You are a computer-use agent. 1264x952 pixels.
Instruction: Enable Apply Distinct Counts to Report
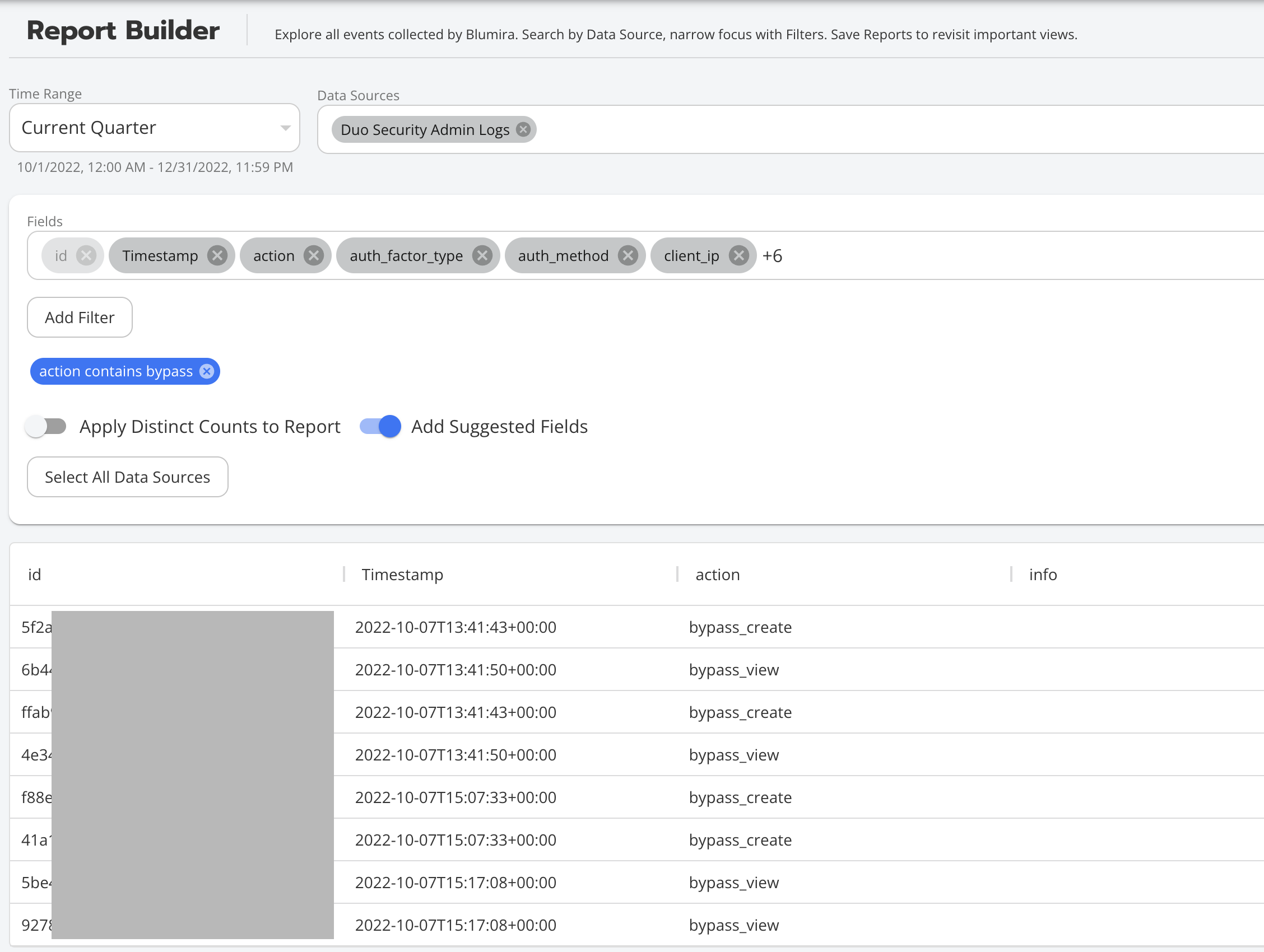[46, 426]
